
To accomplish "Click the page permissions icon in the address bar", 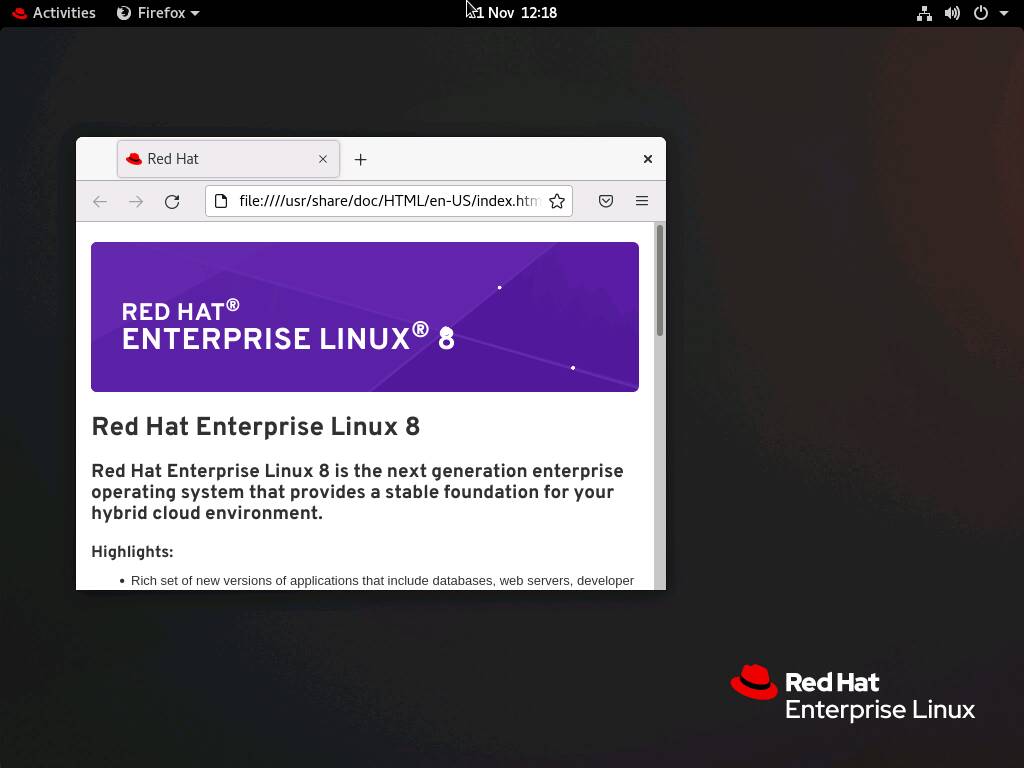I will click(x=220, y=201).
